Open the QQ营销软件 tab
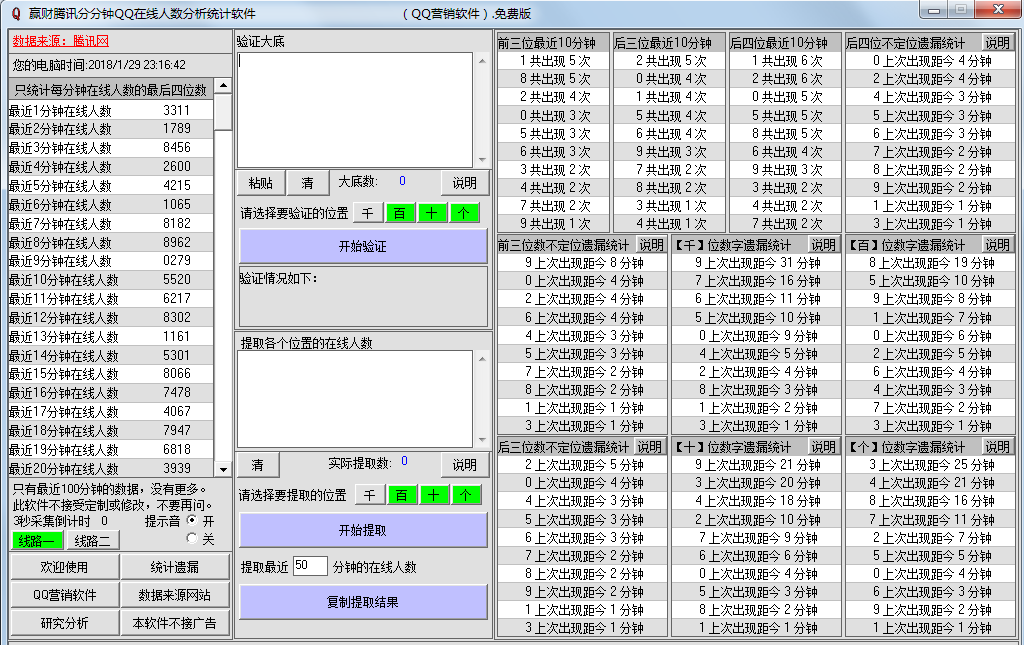Screen dimensions: 1024x645 (x=65, y=595)
